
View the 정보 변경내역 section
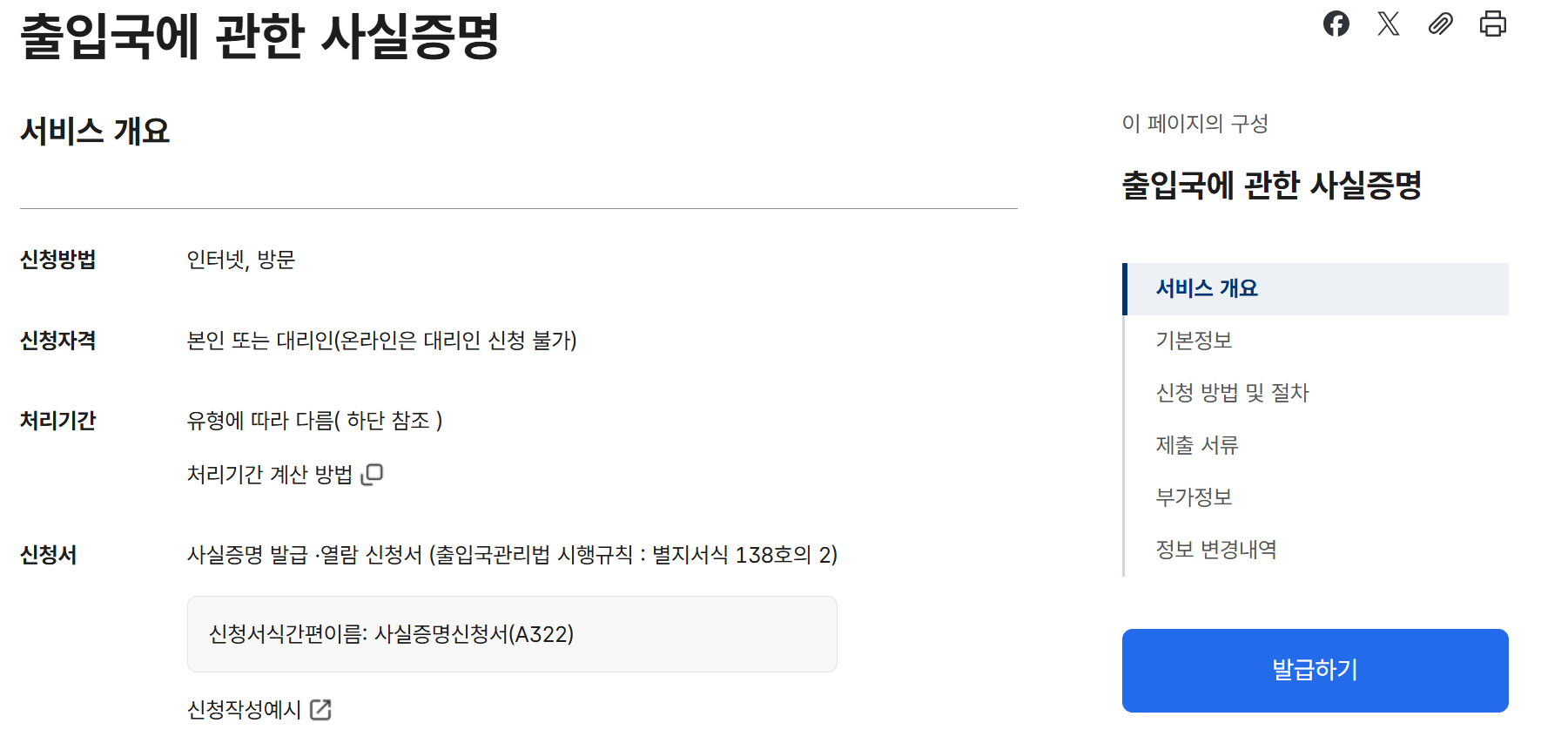point(1215,550)
